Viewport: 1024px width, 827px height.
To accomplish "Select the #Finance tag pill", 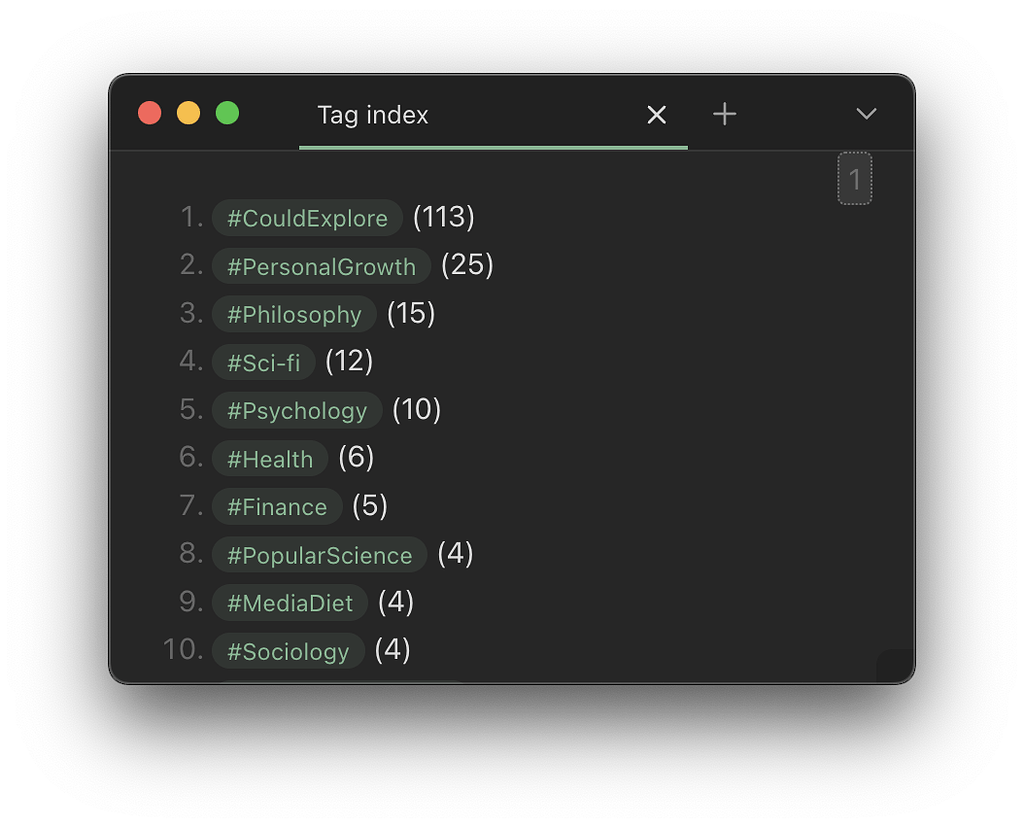I will click(x=276, y=506).
